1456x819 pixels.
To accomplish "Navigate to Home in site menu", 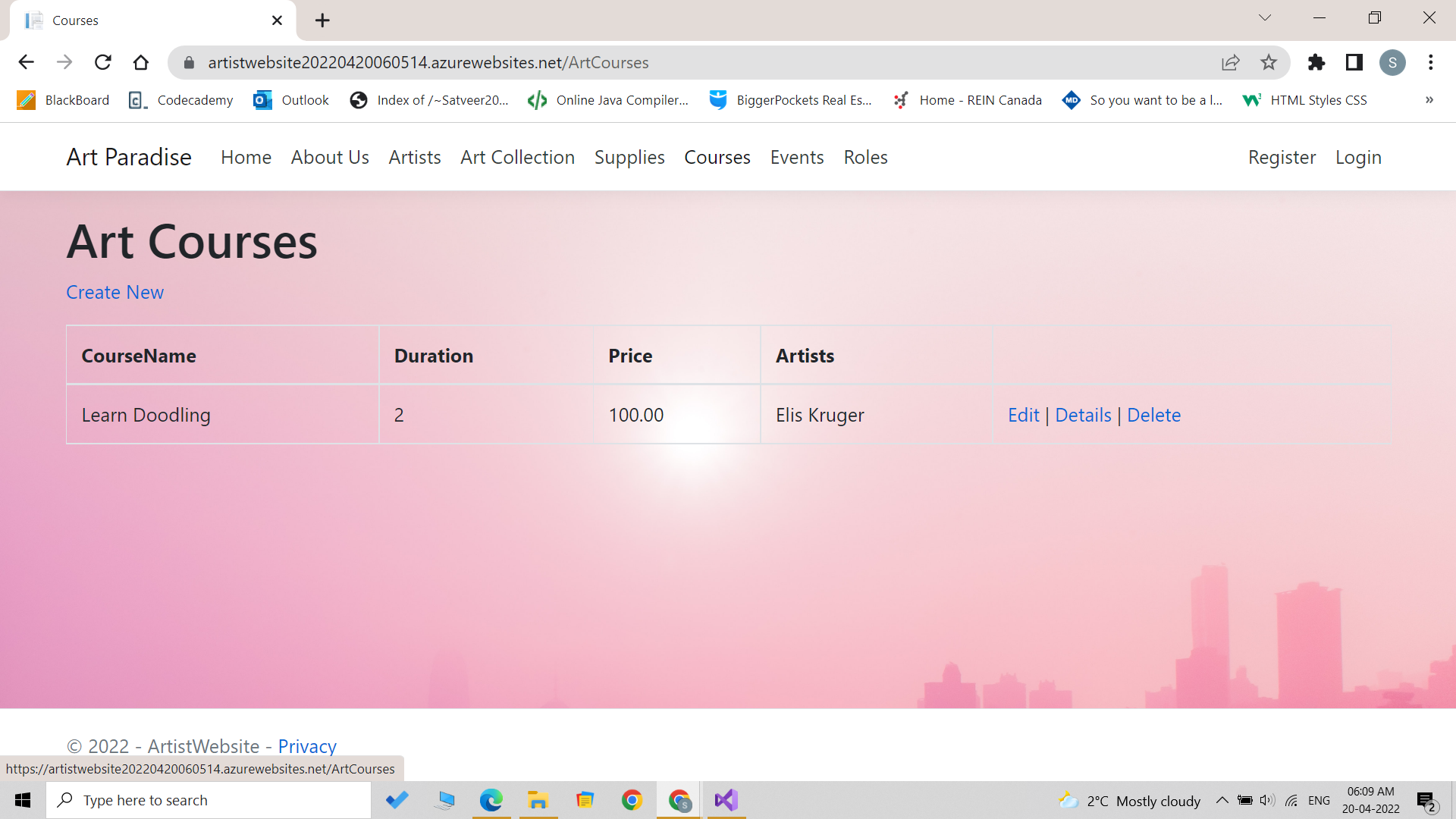I will click(x=246, y=157).
